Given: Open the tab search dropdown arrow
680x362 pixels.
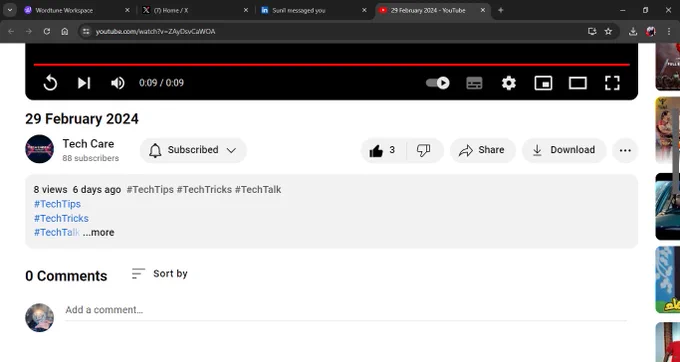Looking at the screenshot, I should (9, 10).
